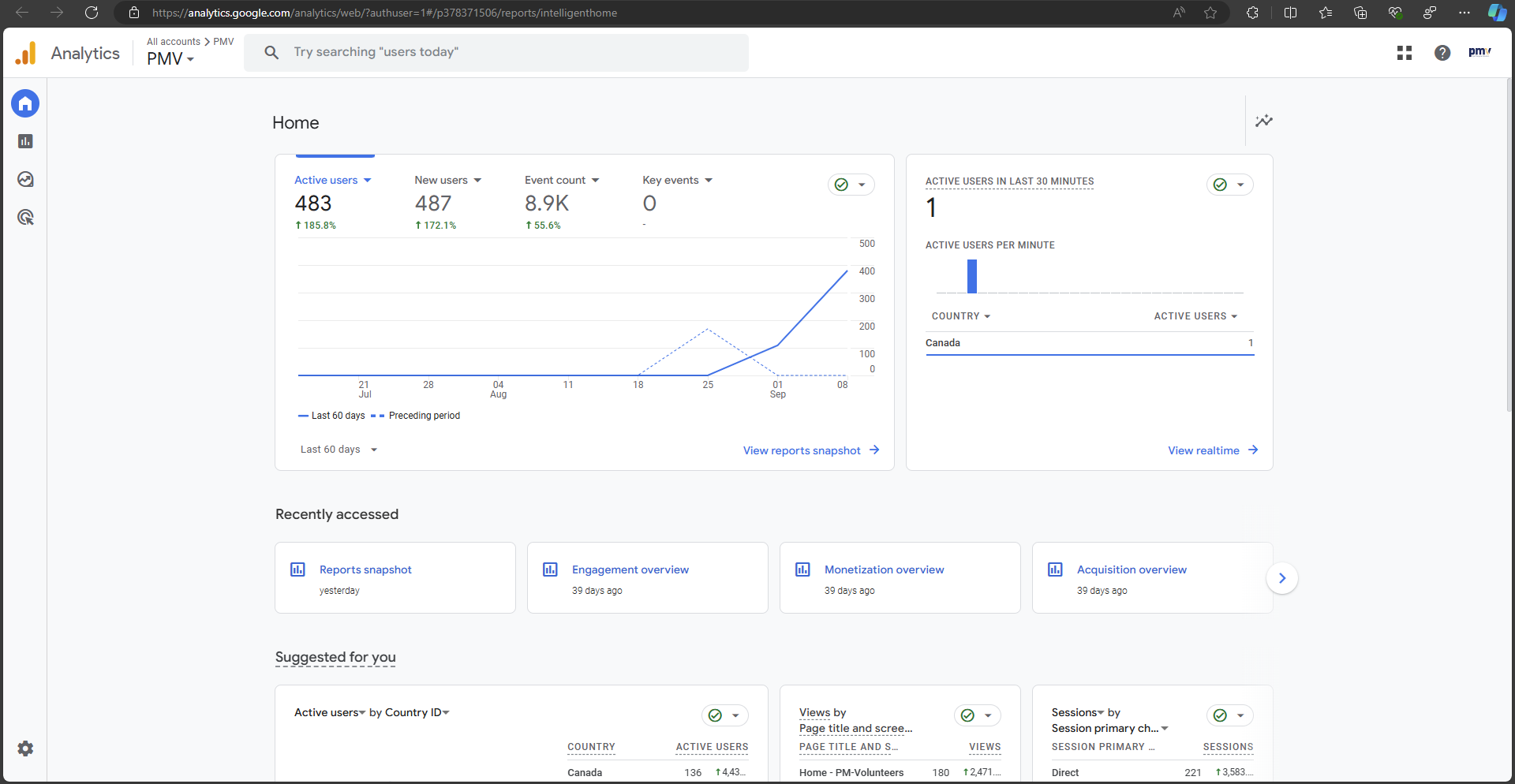
Task: Open checkmark menu on Sessions card
Action: [x=1229, y=715]
